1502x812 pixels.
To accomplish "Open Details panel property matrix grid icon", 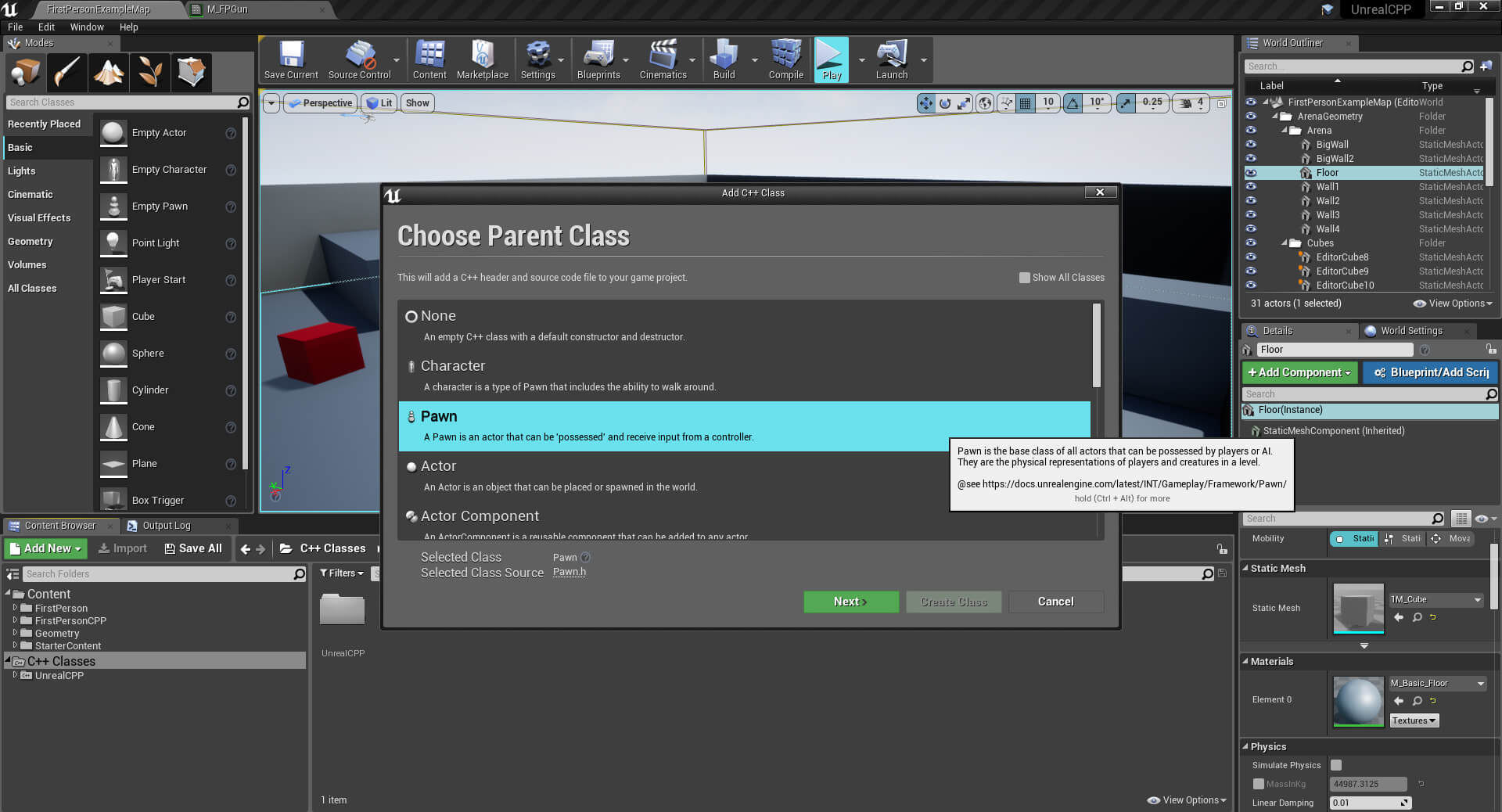I will click(1461, 519).
